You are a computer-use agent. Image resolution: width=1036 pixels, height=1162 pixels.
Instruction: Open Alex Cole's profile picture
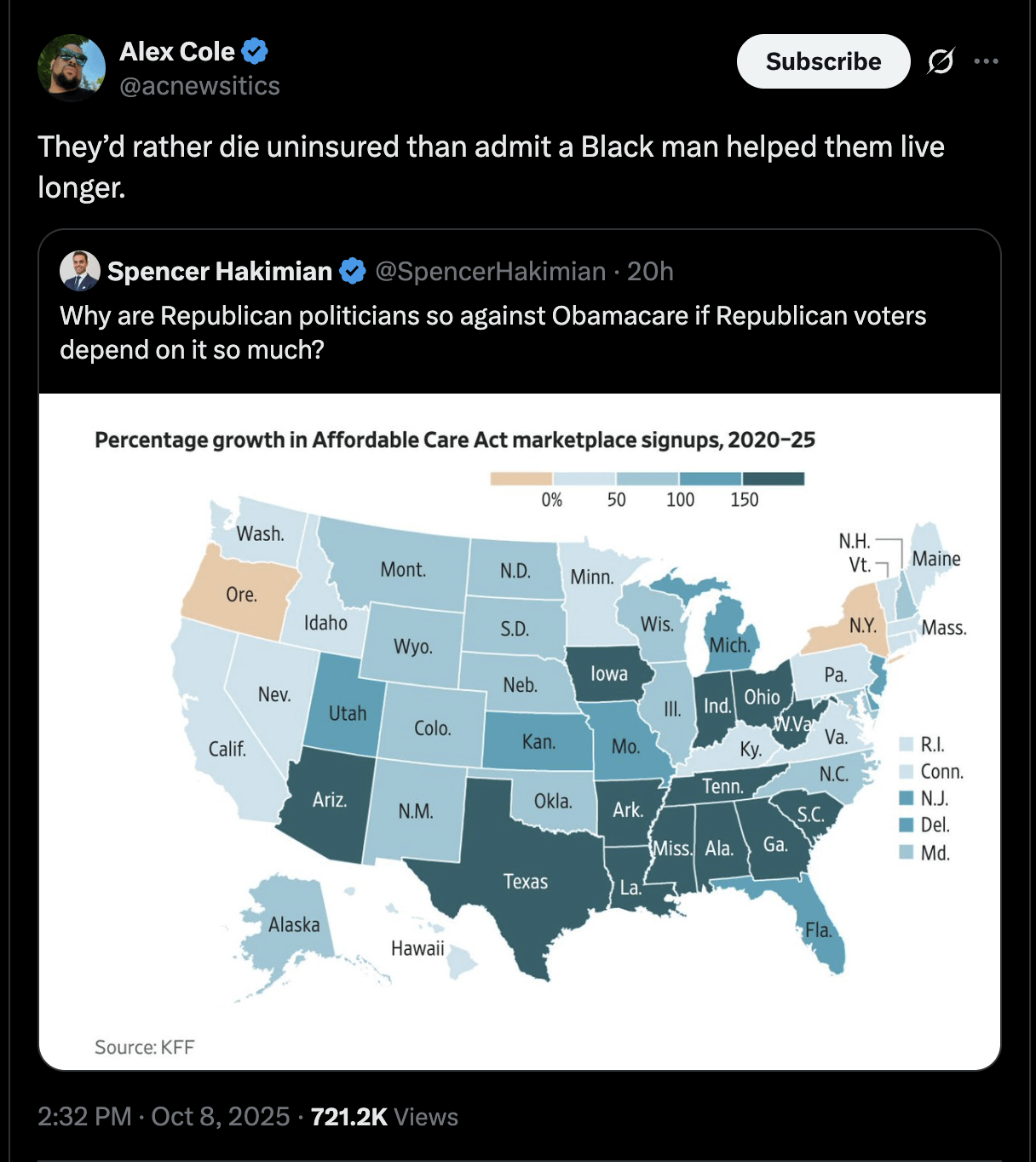click(72, 68)
